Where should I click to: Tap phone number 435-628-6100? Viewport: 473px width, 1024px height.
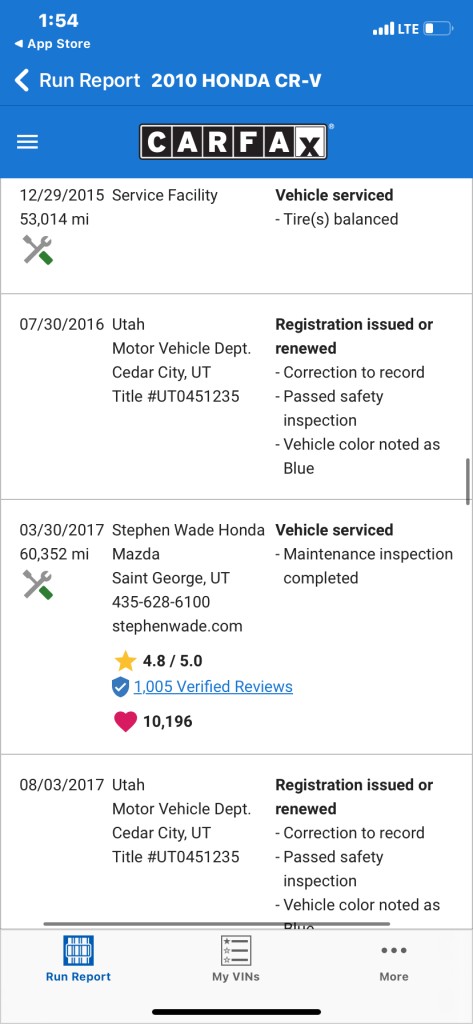coord(161,602)
